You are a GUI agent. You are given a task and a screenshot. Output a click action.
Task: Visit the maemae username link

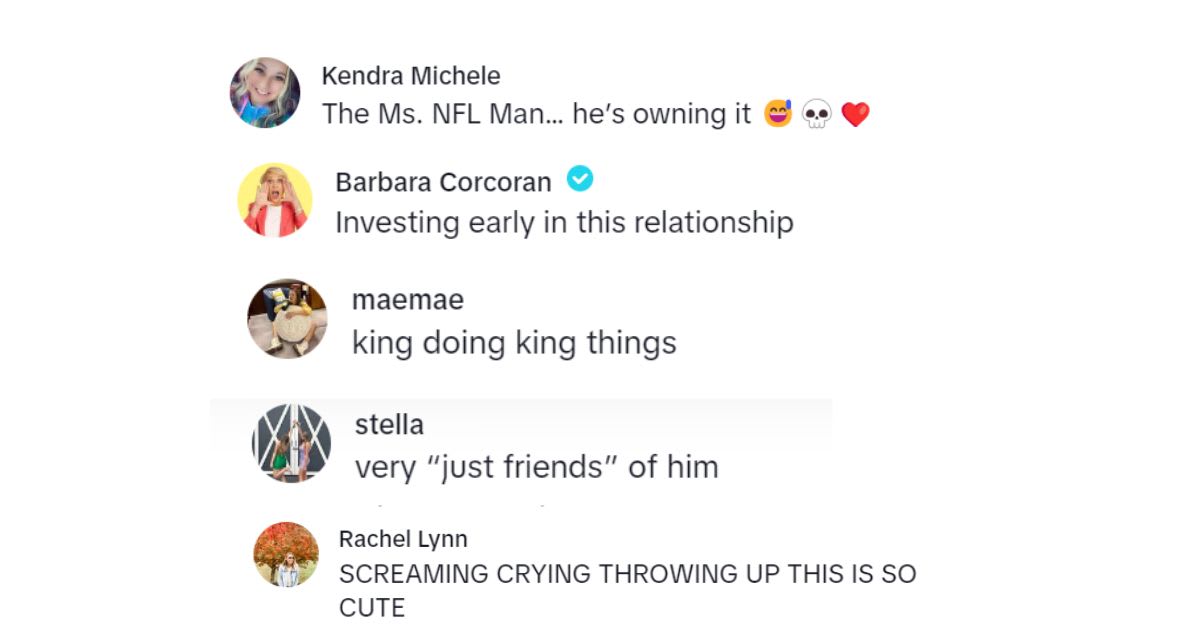click(408, 300)
